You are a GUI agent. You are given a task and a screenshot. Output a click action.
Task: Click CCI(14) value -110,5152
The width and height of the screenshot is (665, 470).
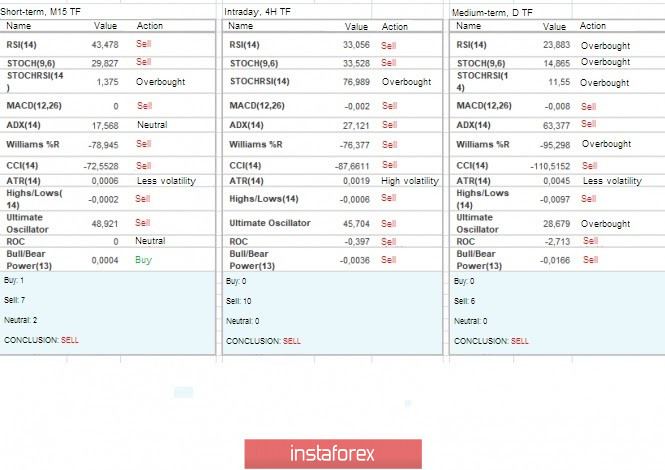550,166
